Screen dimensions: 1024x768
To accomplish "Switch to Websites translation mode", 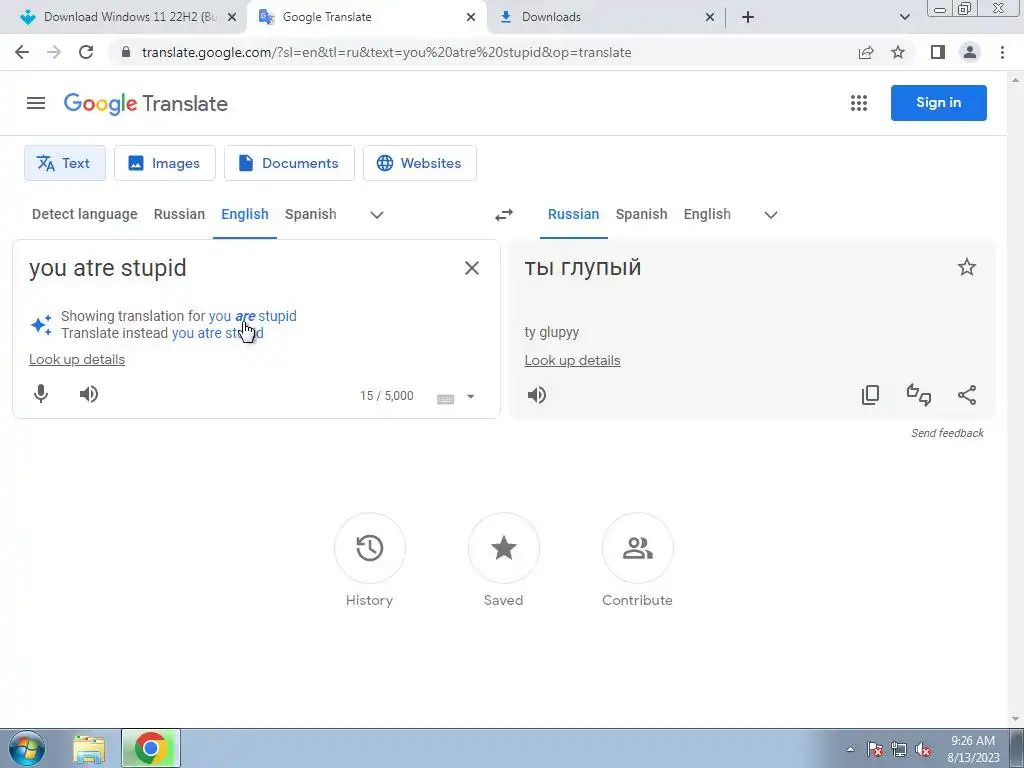I will point(420,163).
